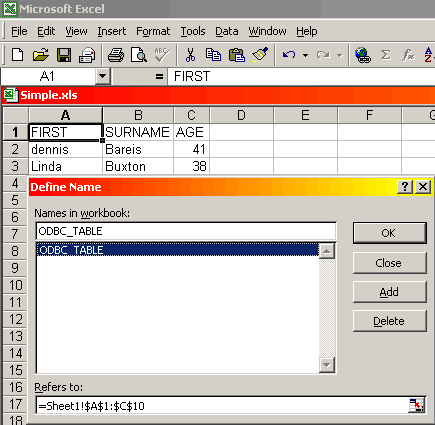Run Spelling check (ABC icon)

(x=162, y=55)
